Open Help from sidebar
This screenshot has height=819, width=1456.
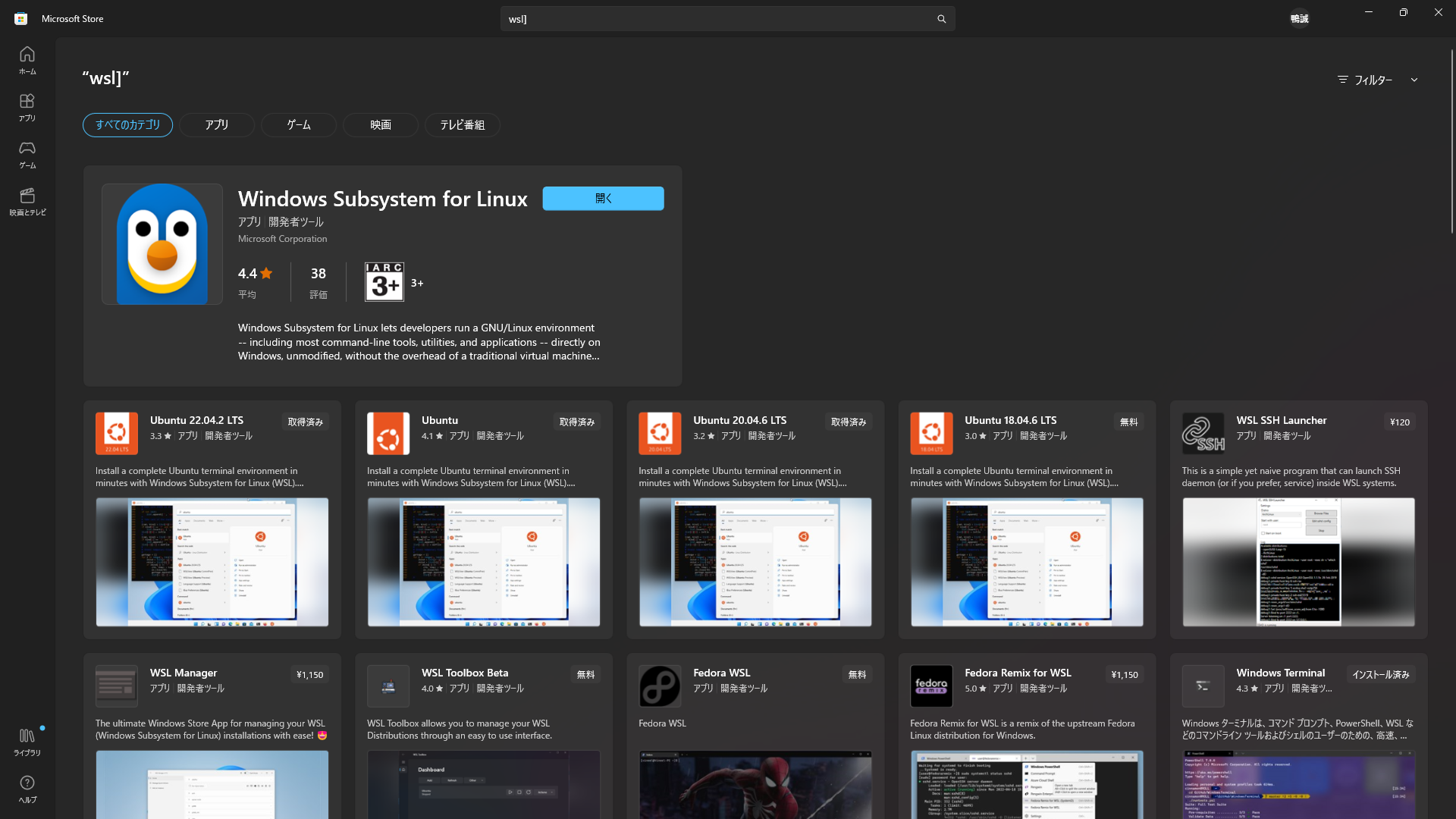coord(27,789)
